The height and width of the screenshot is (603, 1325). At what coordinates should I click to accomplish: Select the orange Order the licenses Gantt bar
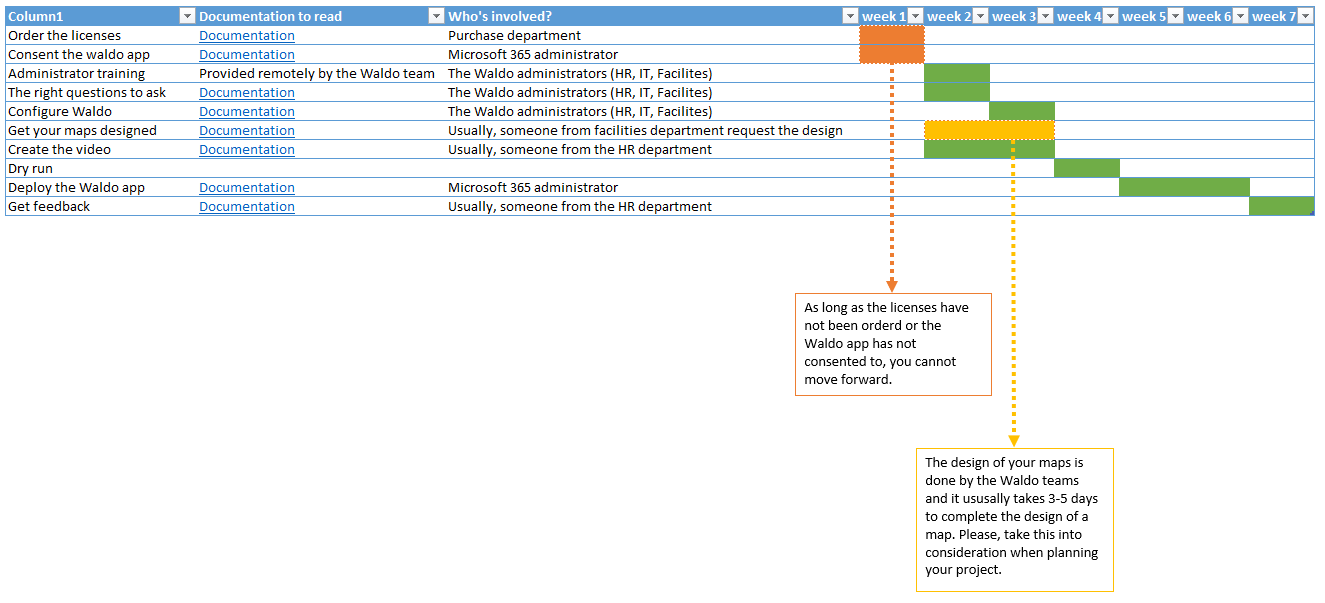[891, 44]
